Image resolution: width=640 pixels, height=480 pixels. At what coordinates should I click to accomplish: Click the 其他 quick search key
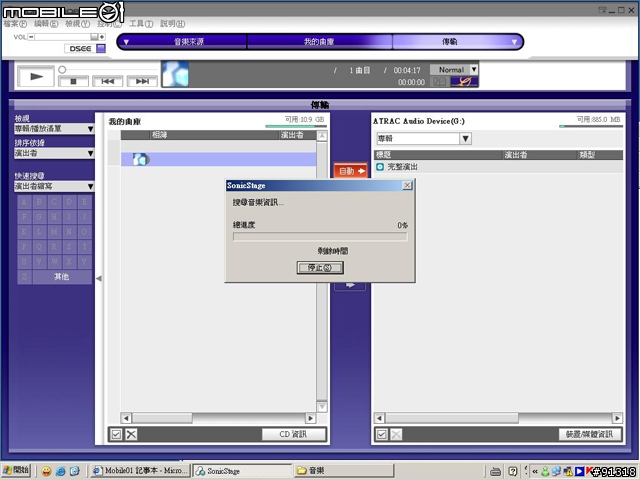62,276
